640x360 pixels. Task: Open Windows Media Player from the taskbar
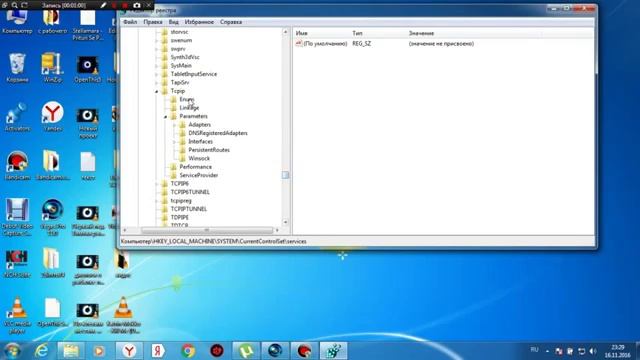[99, 351]
